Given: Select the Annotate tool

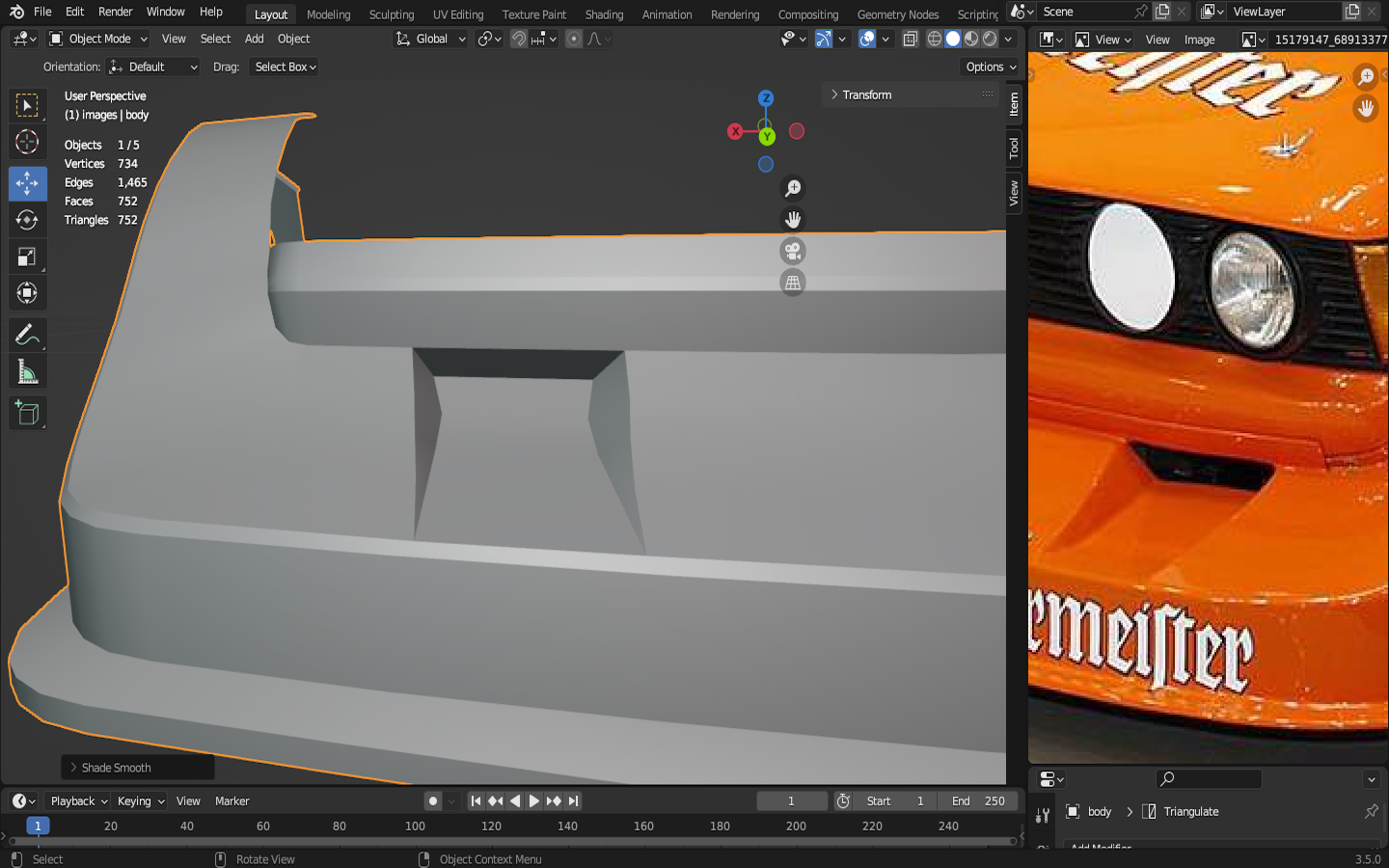Looking at the screenshot, I should pyautogui.click(x=27, y=335).
